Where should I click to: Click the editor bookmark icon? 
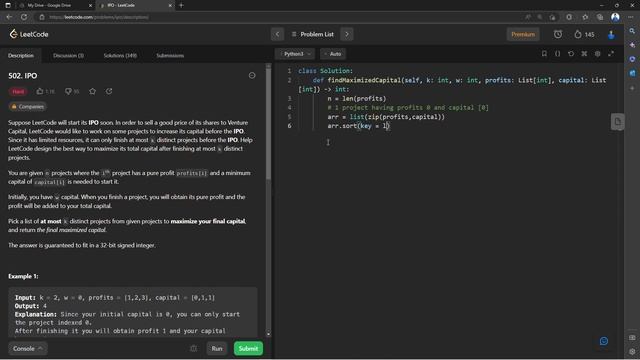pos(544,54)
